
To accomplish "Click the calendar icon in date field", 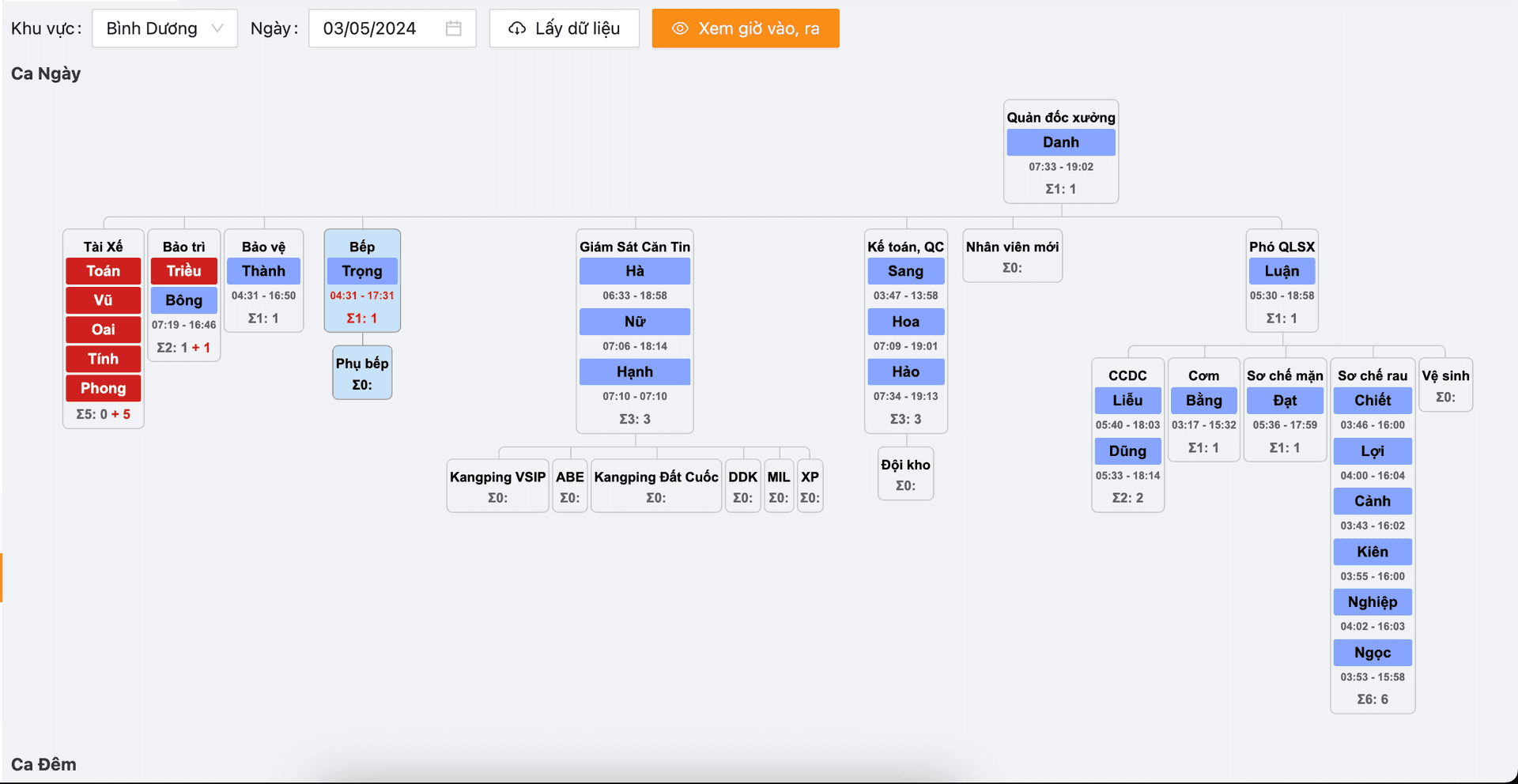I will point(453,28).
